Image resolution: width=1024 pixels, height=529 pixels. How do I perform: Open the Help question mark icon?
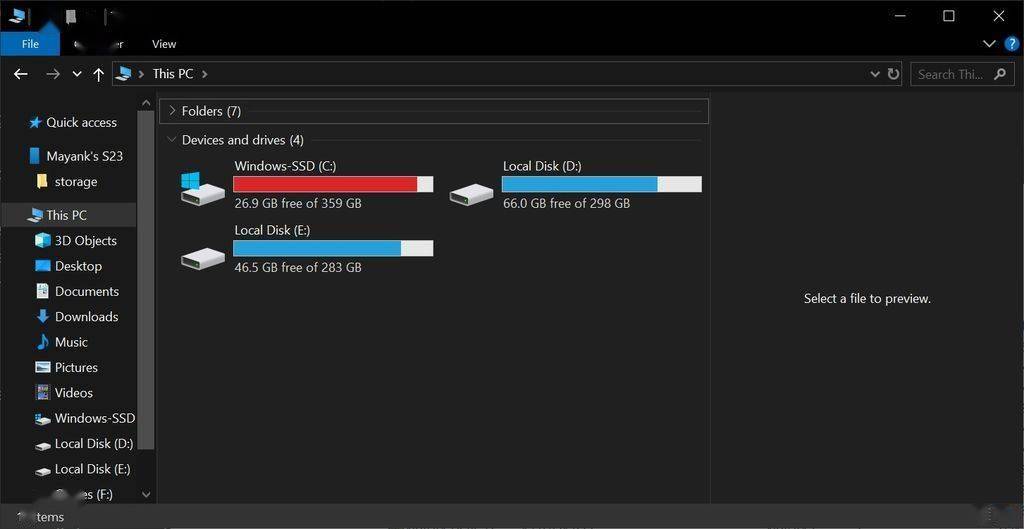(x=1011, y=44)
